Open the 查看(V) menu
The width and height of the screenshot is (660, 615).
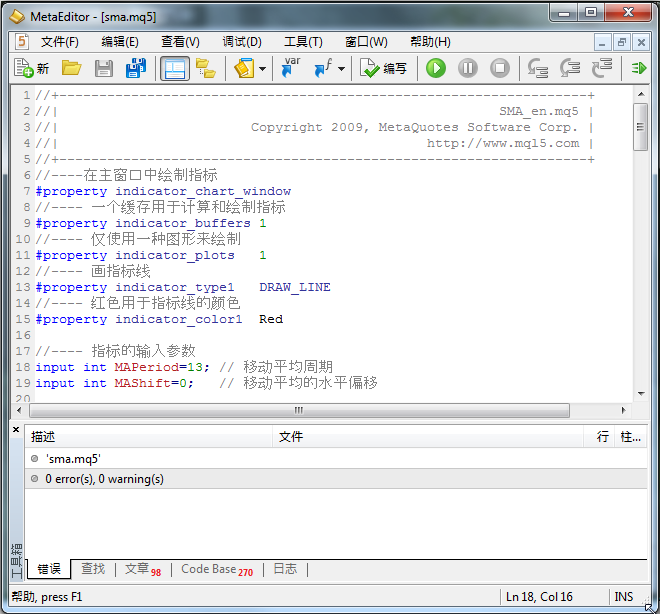181,42
